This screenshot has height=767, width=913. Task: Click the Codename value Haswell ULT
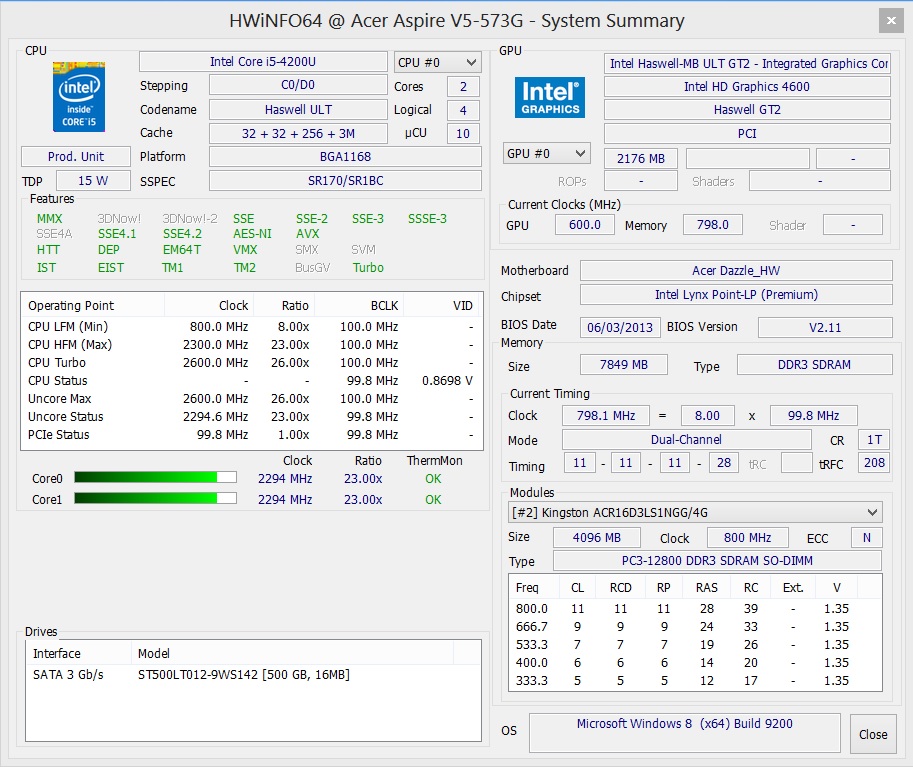(x=298, y=109)
